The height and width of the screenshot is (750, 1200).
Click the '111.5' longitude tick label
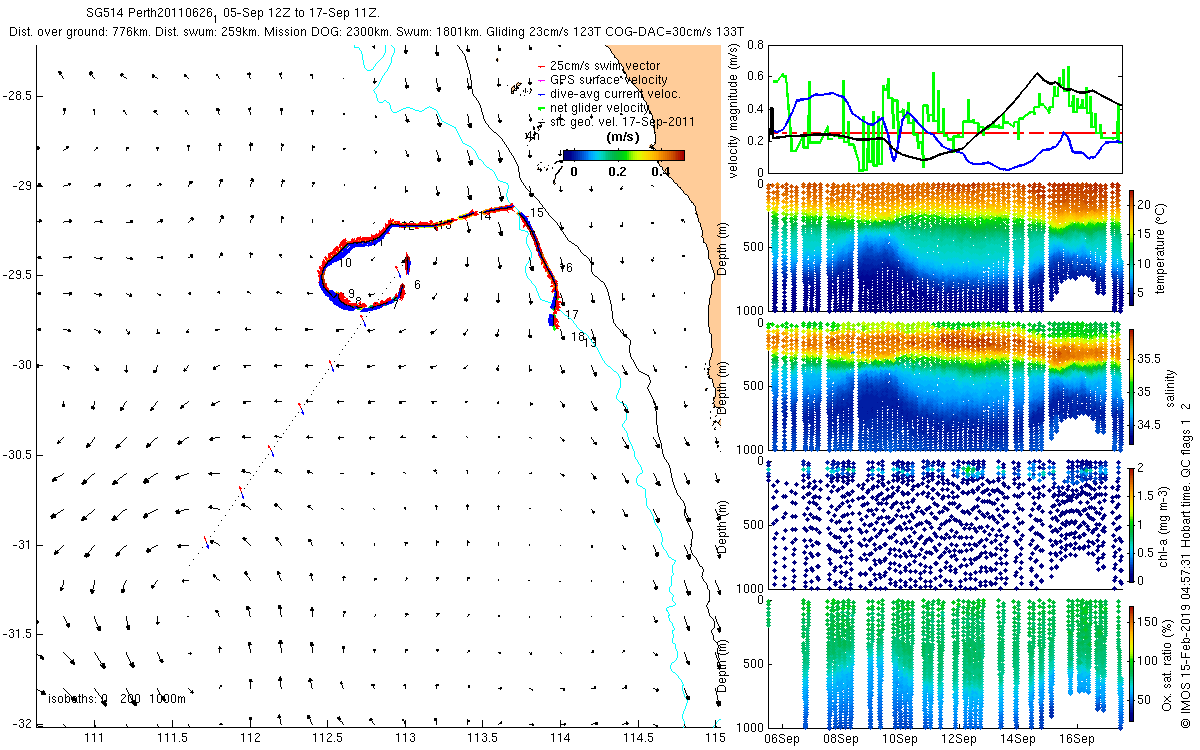click(x=172, y=738)
